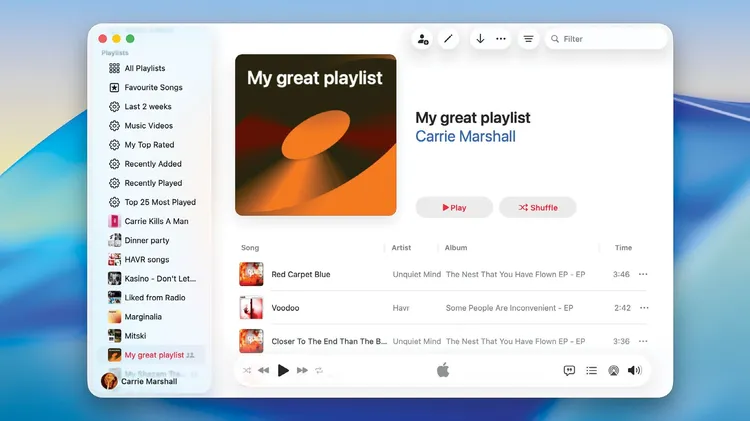Screen dimensions: 750x421
Task: Open more options for Red Carpet Blue
Action: click(643, 274)
